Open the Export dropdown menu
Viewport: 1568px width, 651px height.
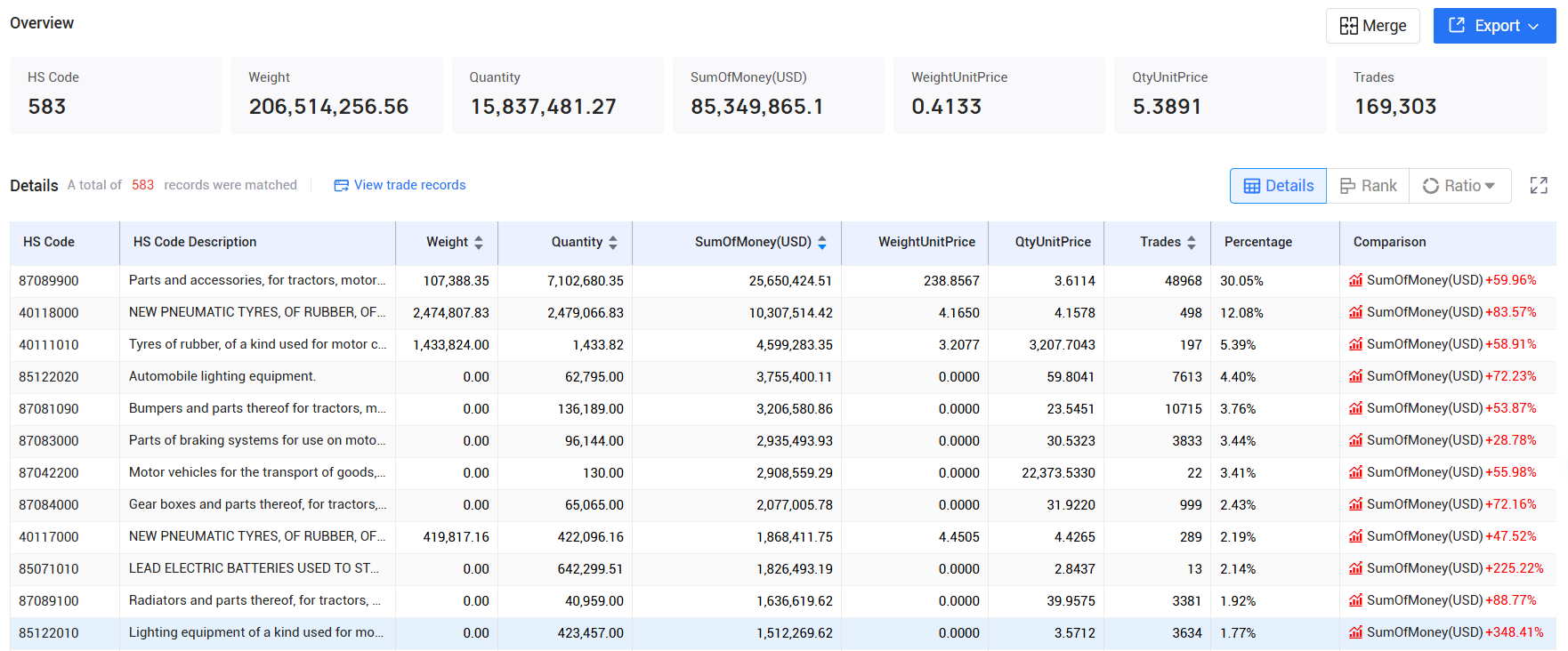(x=1494, y=26)
